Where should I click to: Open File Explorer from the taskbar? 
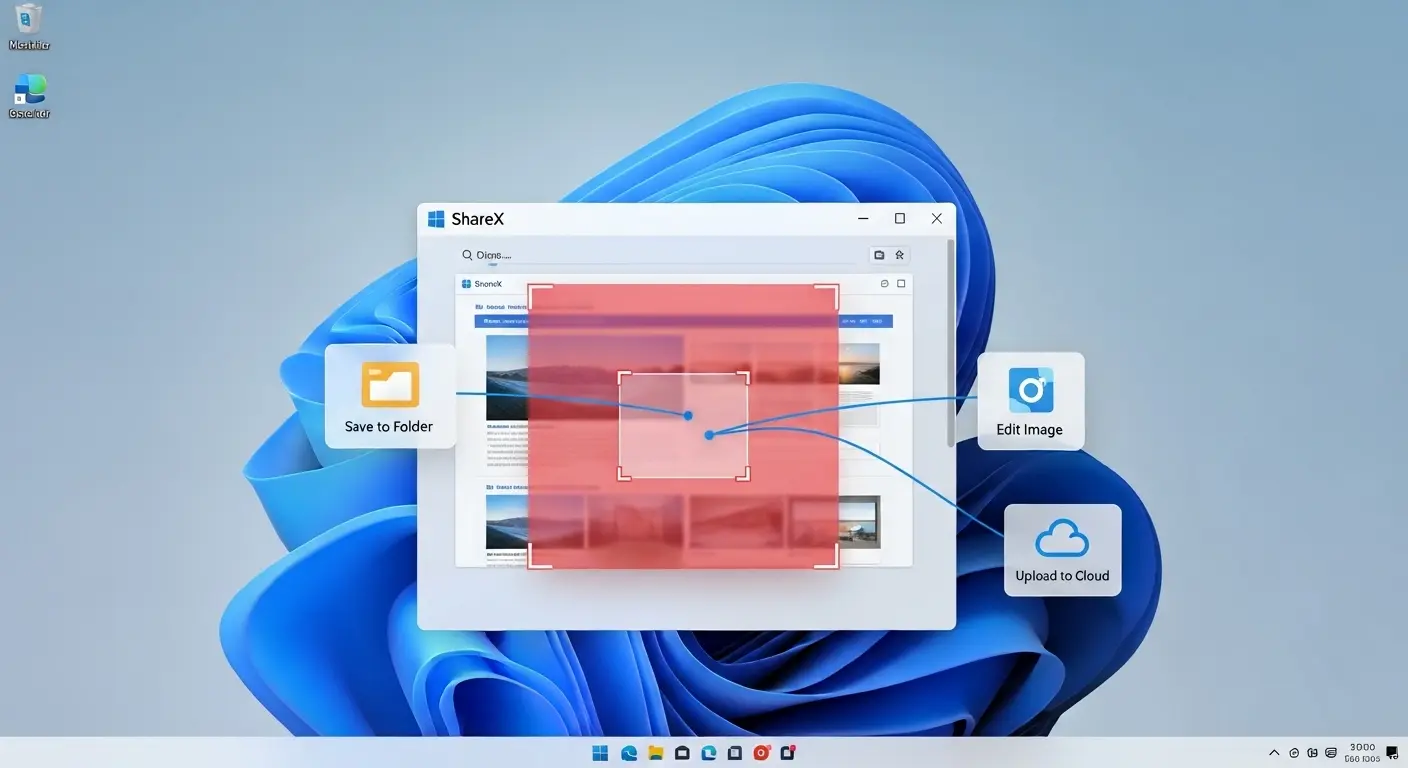coord(654,752)
